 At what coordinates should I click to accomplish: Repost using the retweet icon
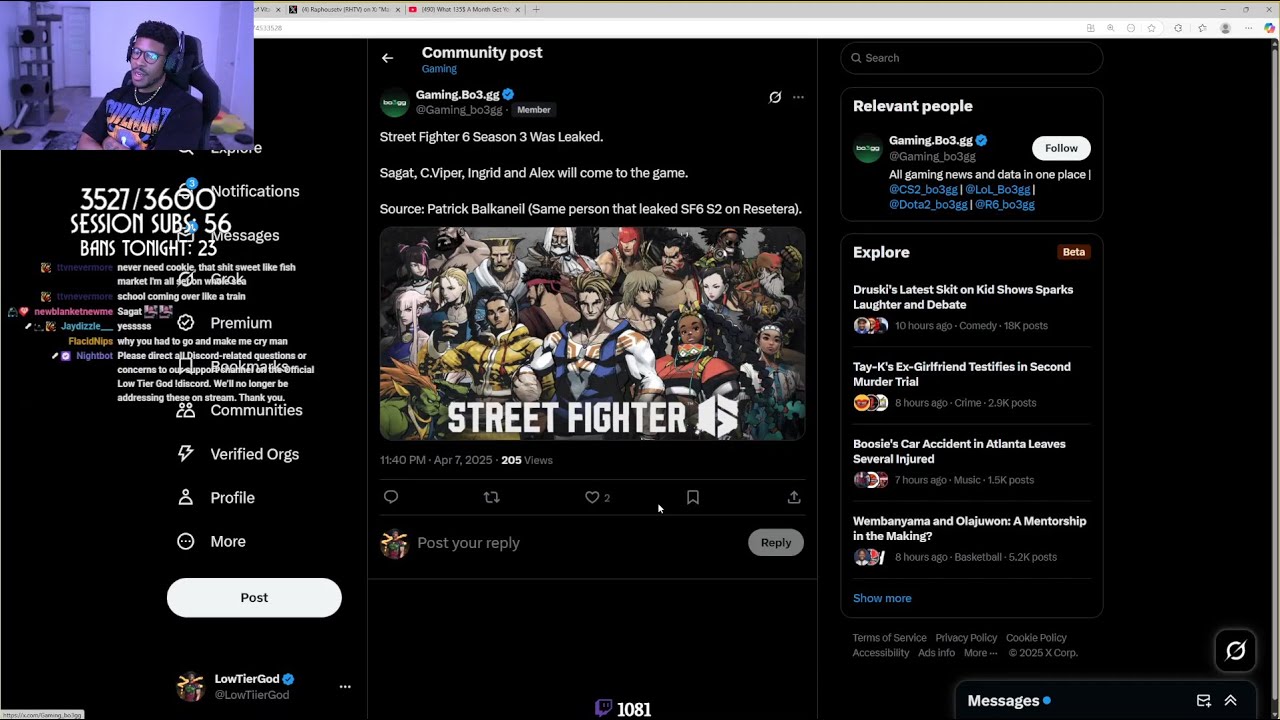[491, 497]
